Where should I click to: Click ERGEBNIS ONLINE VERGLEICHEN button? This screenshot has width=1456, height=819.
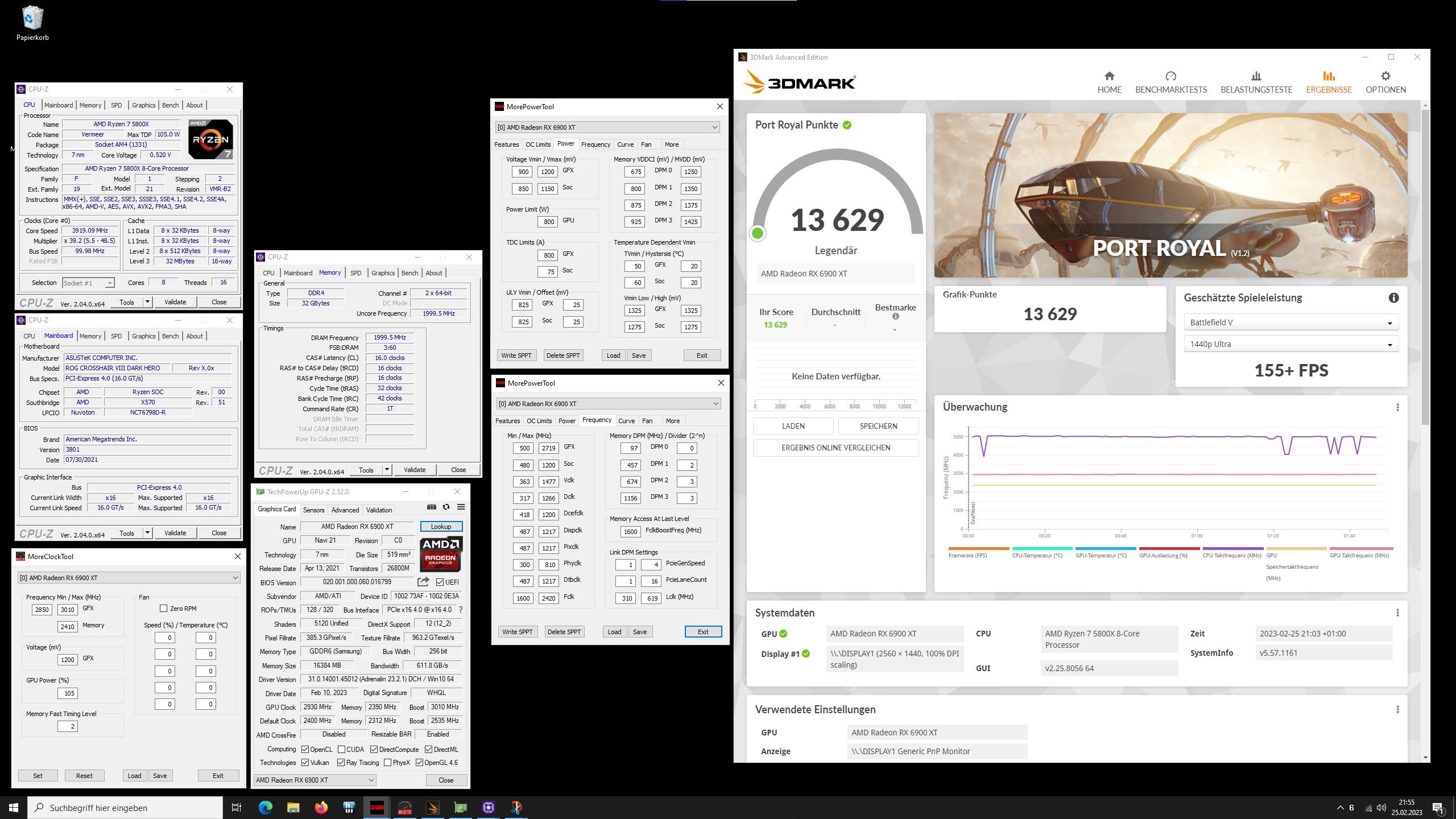pyautogui.click(x=835, y=448)
